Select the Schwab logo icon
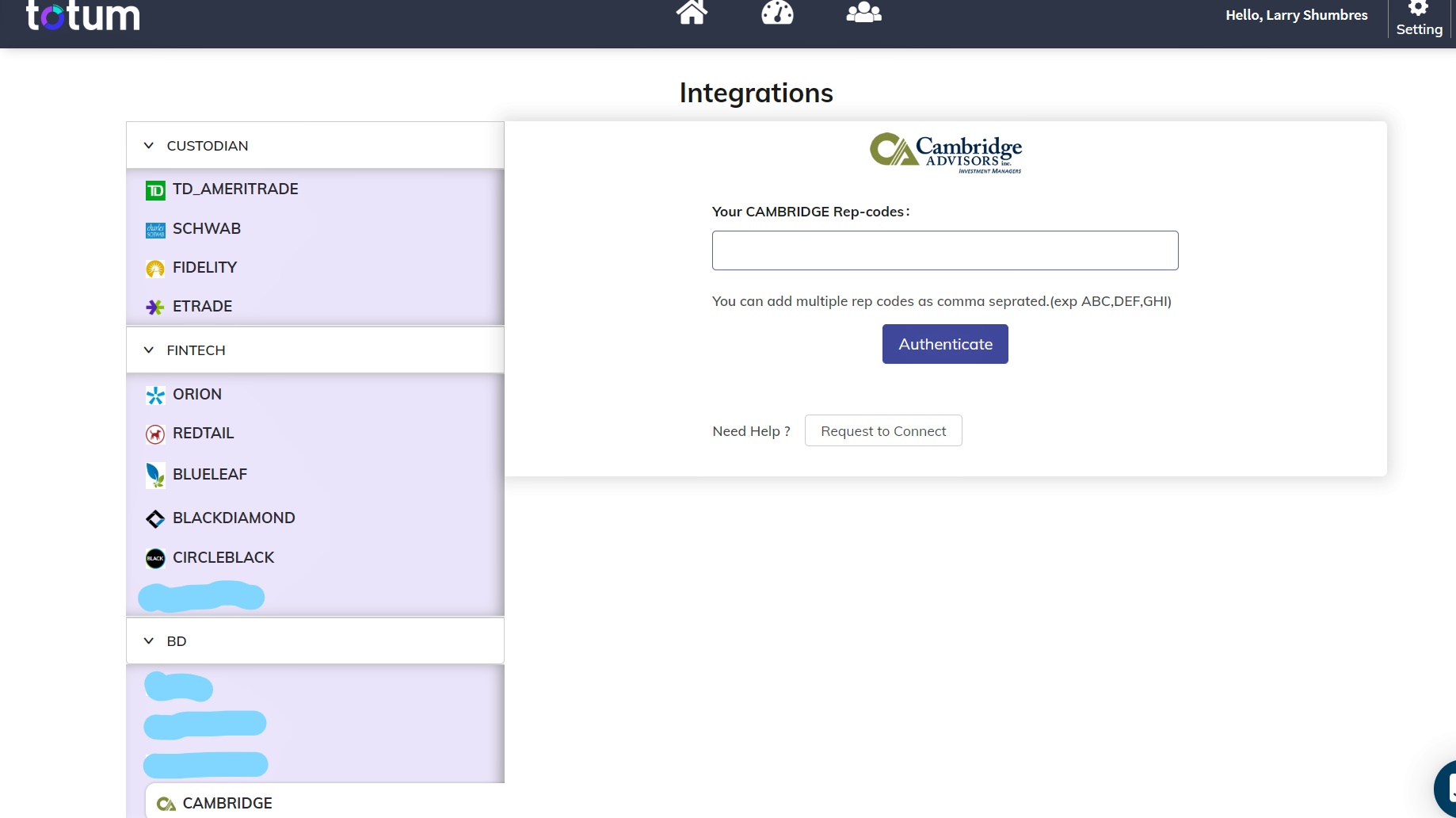Viewport: 1456px width, 818px height. coord(155,230)
